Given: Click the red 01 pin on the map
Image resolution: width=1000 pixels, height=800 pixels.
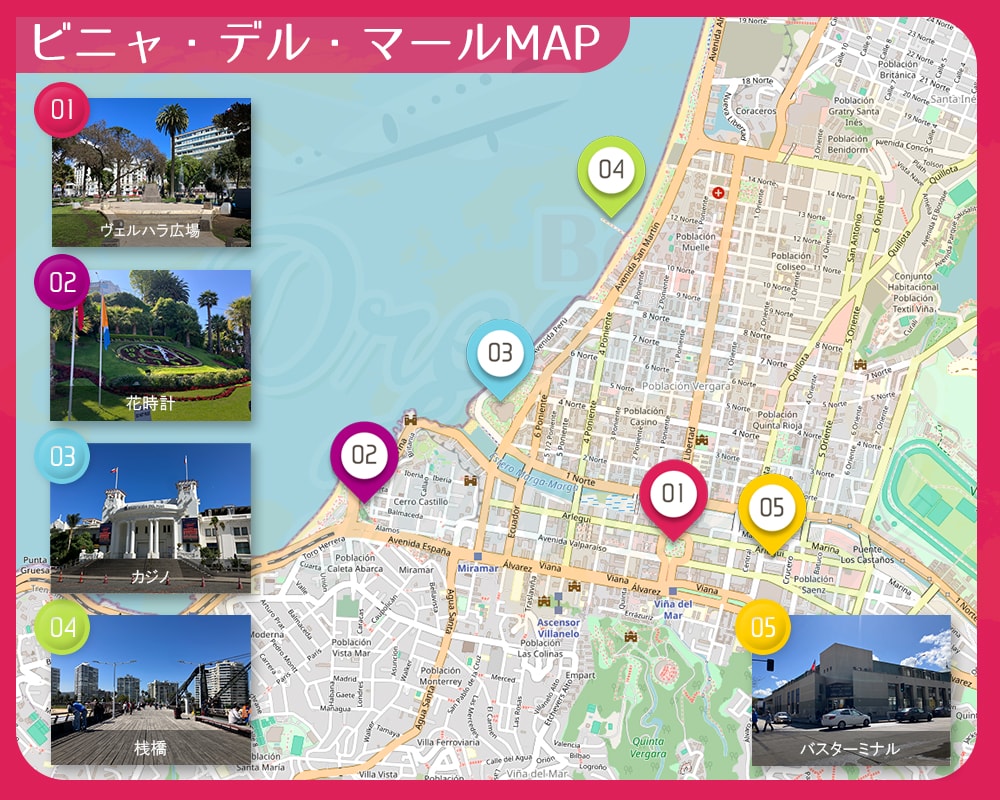Looking at the screenshot, I should point(673,493).
